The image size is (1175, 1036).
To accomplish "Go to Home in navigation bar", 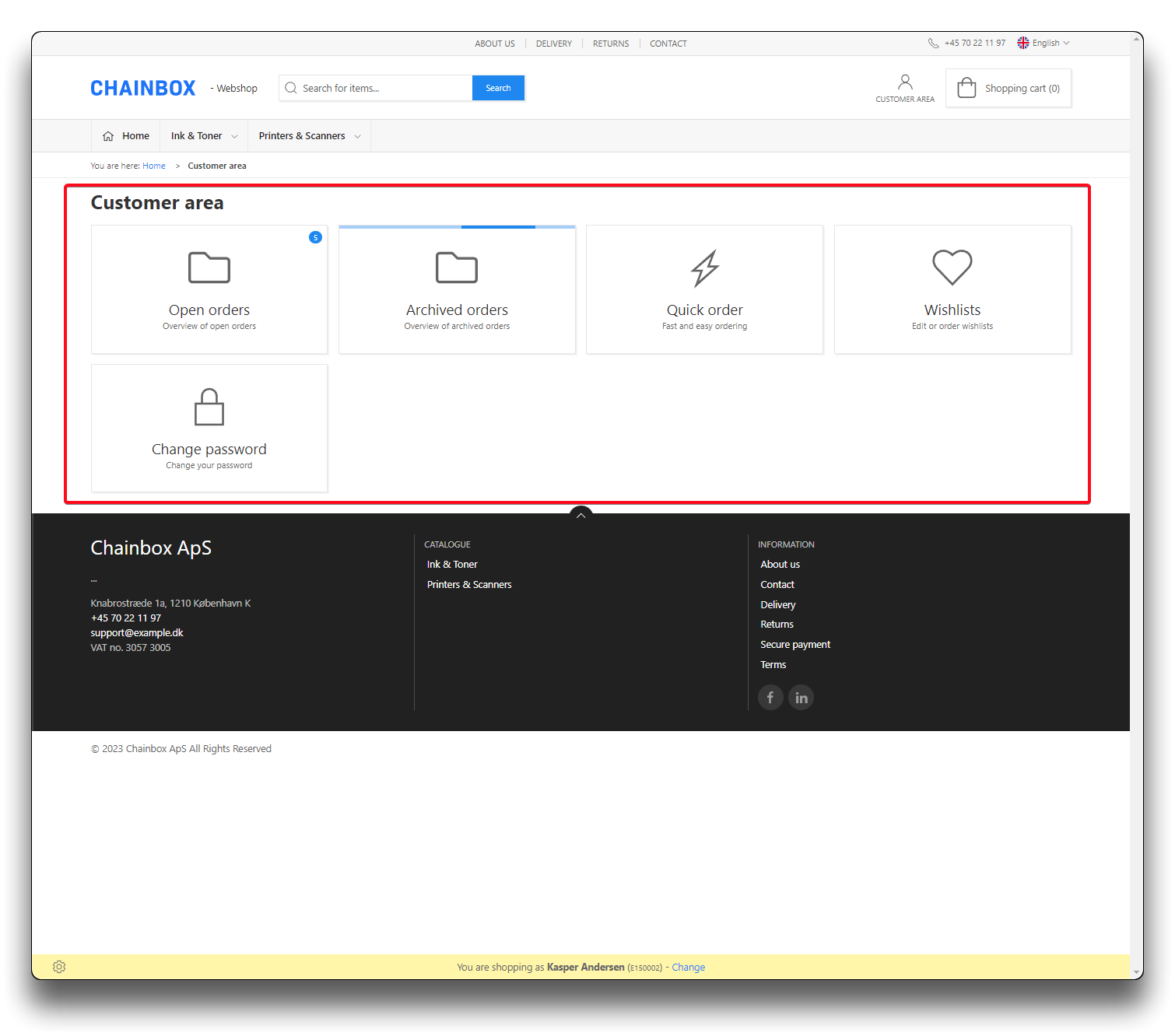I will click(126, 136).
